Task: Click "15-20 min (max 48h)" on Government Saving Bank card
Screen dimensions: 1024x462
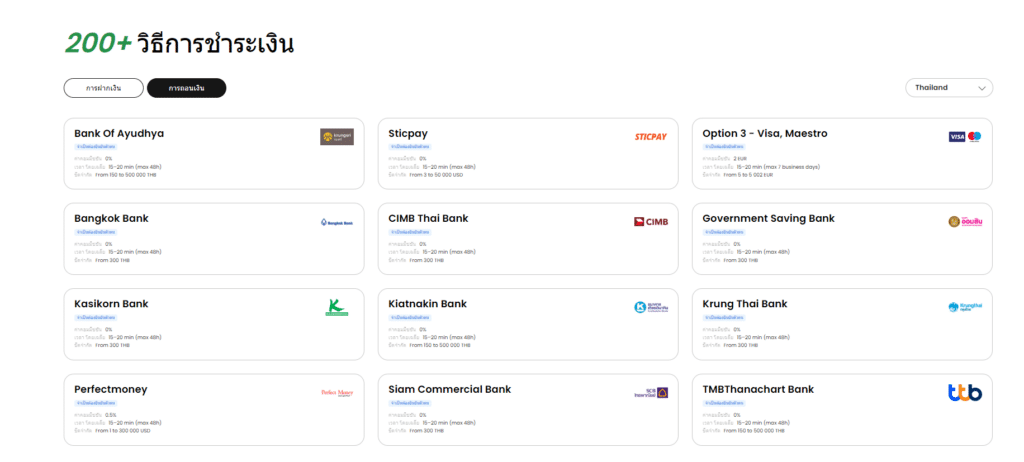Action: (763, 252)
